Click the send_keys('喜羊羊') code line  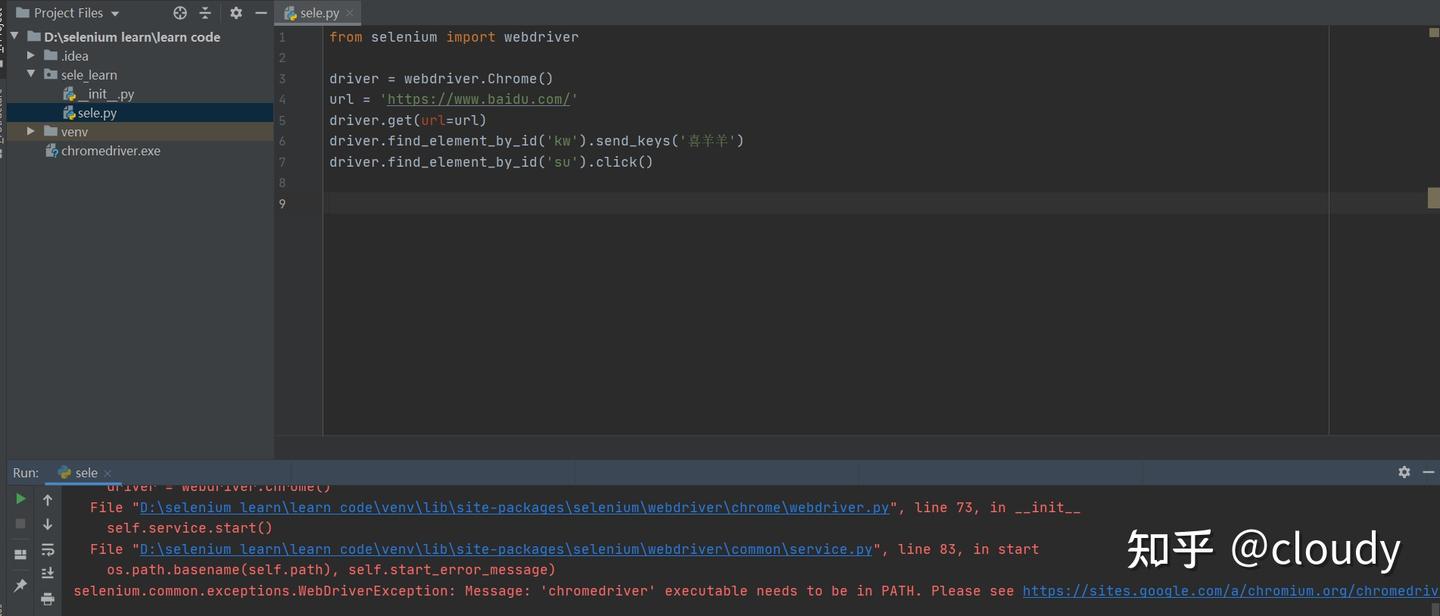537,141
